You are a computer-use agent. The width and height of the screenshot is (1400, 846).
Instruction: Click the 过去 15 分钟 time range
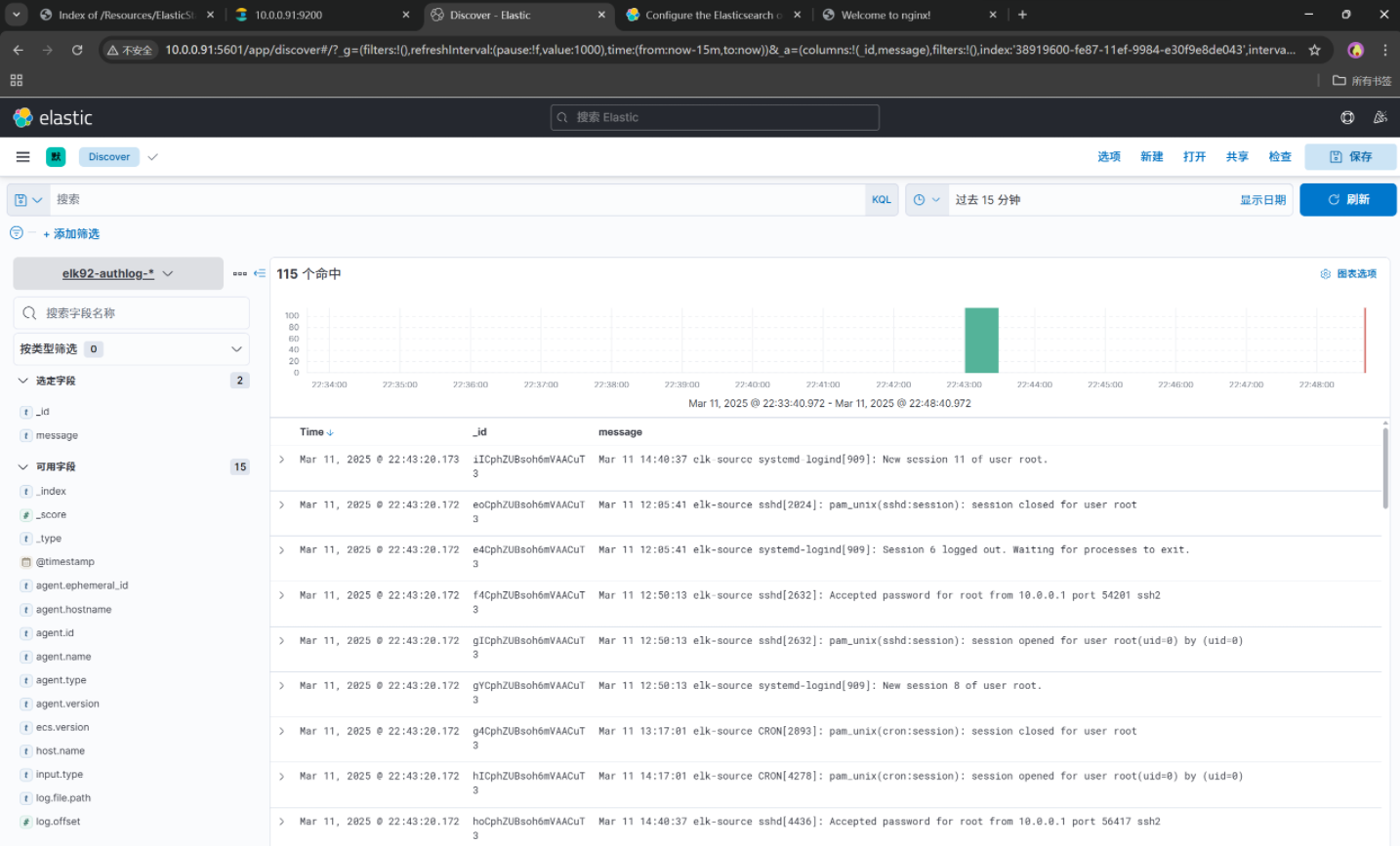988,200
